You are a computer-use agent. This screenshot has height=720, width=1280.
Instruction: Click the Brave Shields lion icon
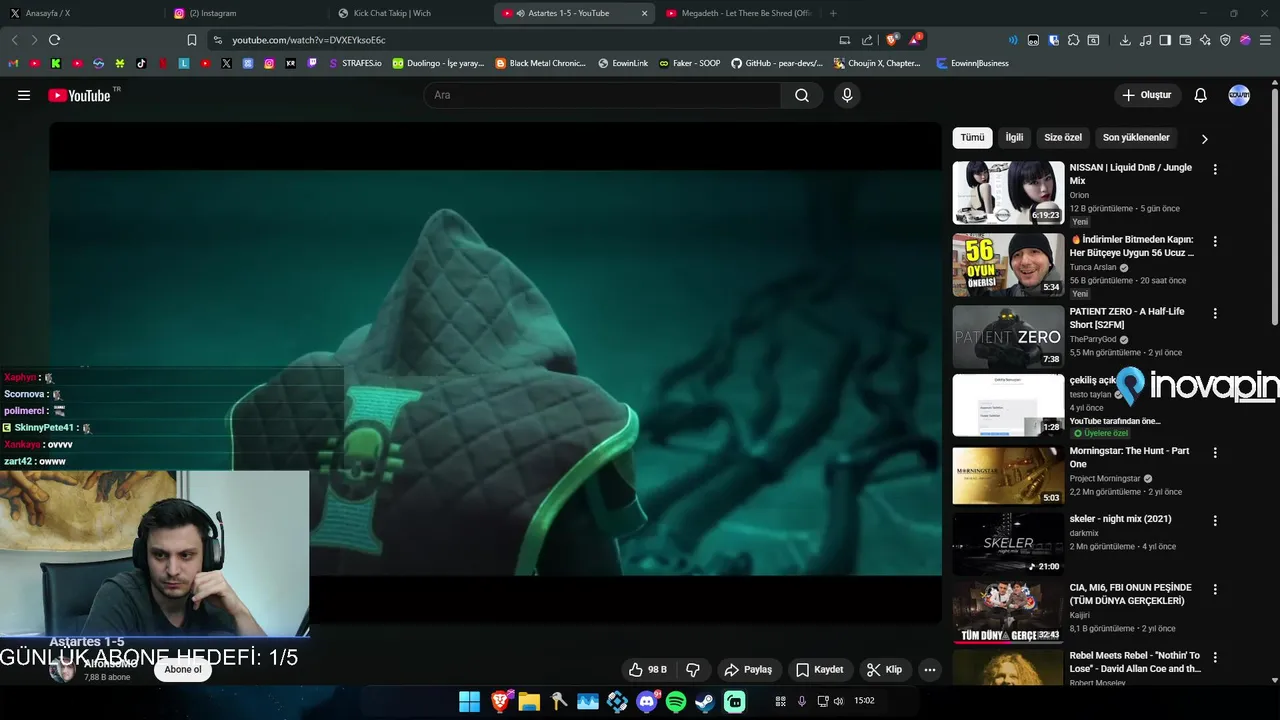(892, 40)
